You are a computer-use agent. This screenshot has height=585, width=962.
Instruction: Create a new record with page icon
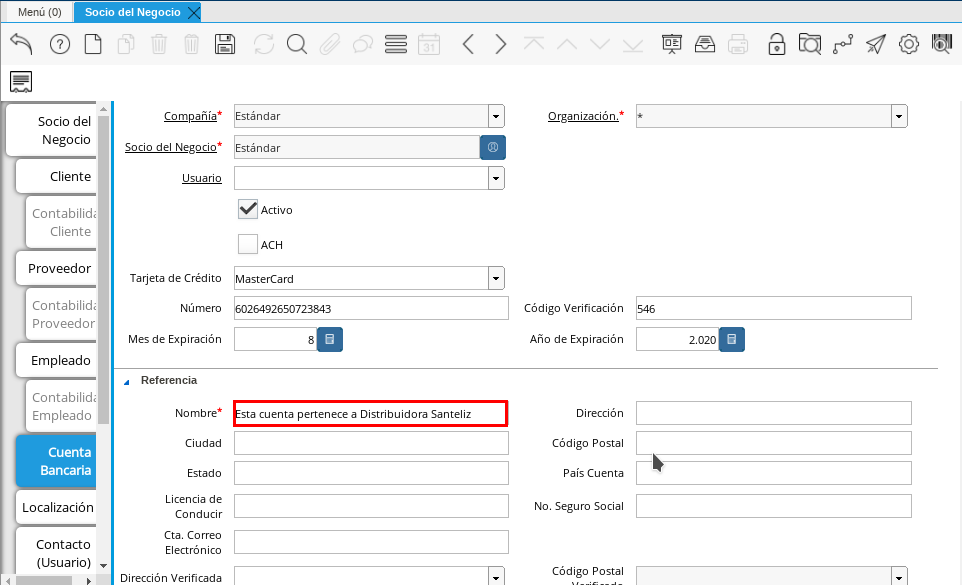tap(92, 44)
